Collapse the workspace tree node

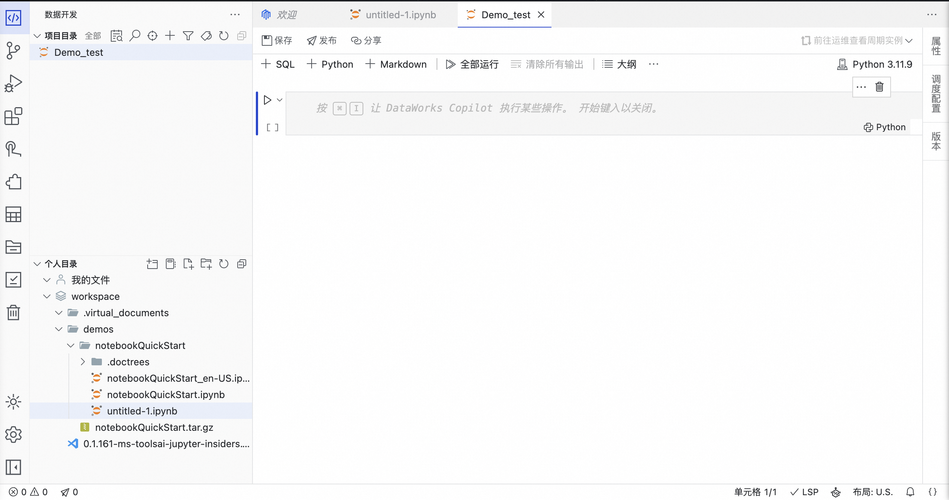tap(47, 296)
